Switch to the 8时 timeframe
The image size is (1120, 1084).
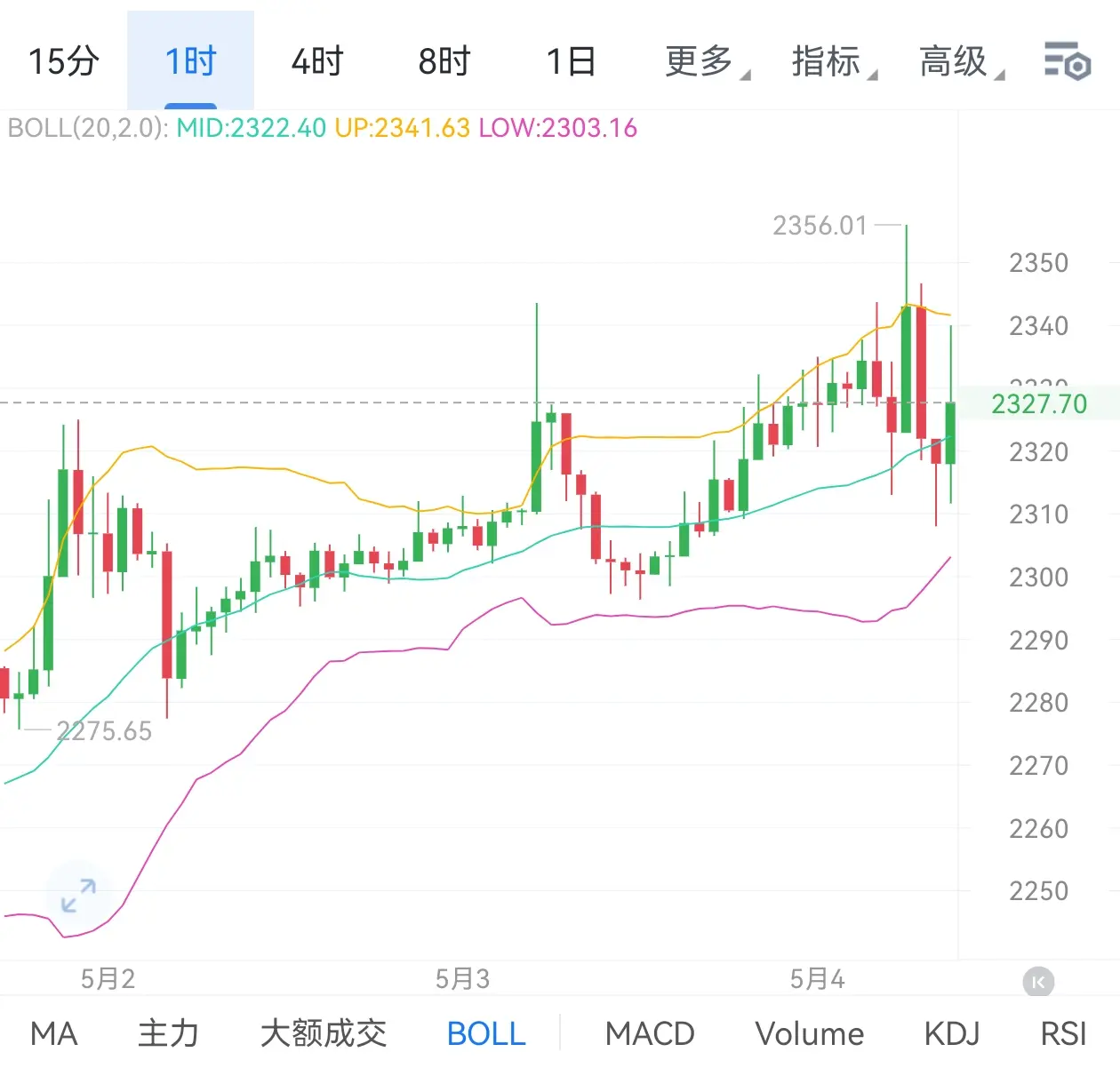[444, 61]
